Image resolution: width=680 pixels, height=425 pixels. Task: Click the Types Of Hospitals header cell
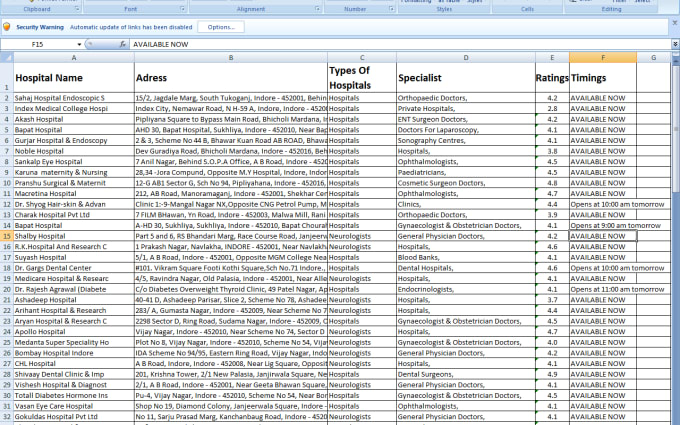click(362, 78)
